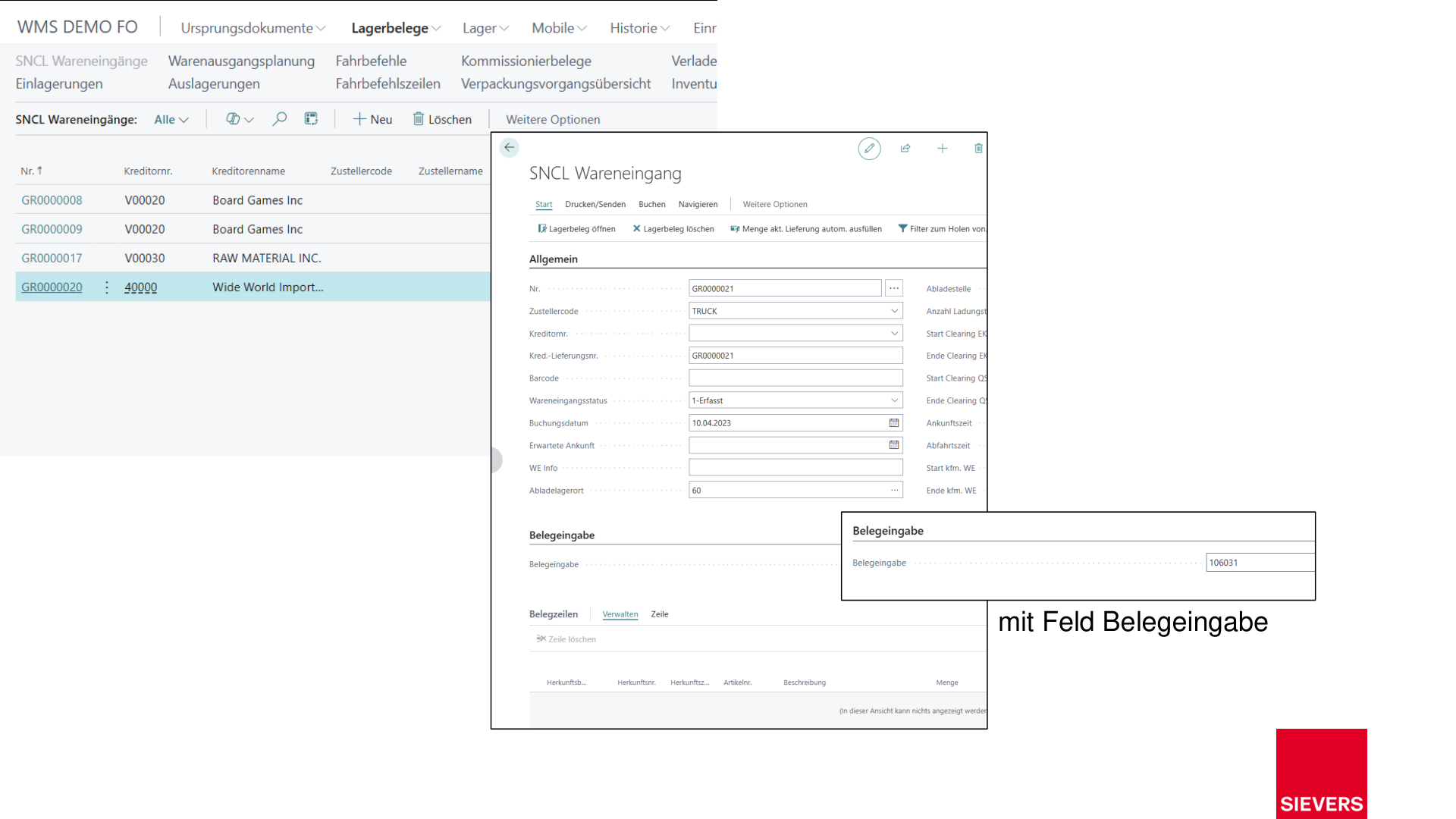Viewport: 1456px width, 819px height.
Task: Select the Buchen tab
Action: click(652, 204)
